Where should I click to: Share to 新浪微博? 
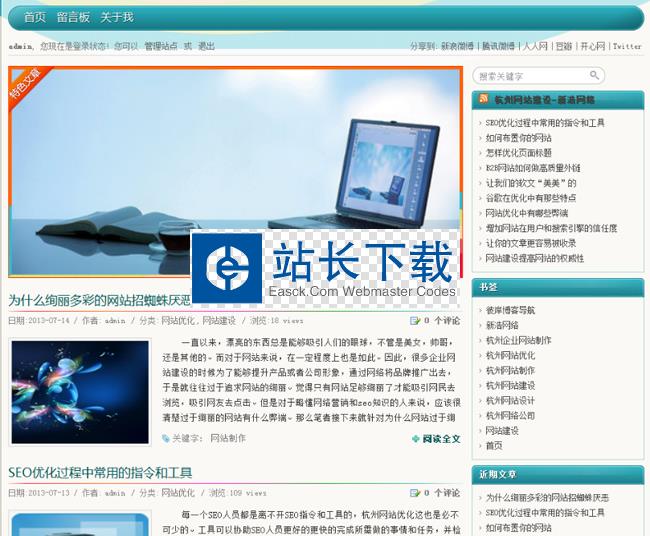pyautogui.click(x=457, y=46)
